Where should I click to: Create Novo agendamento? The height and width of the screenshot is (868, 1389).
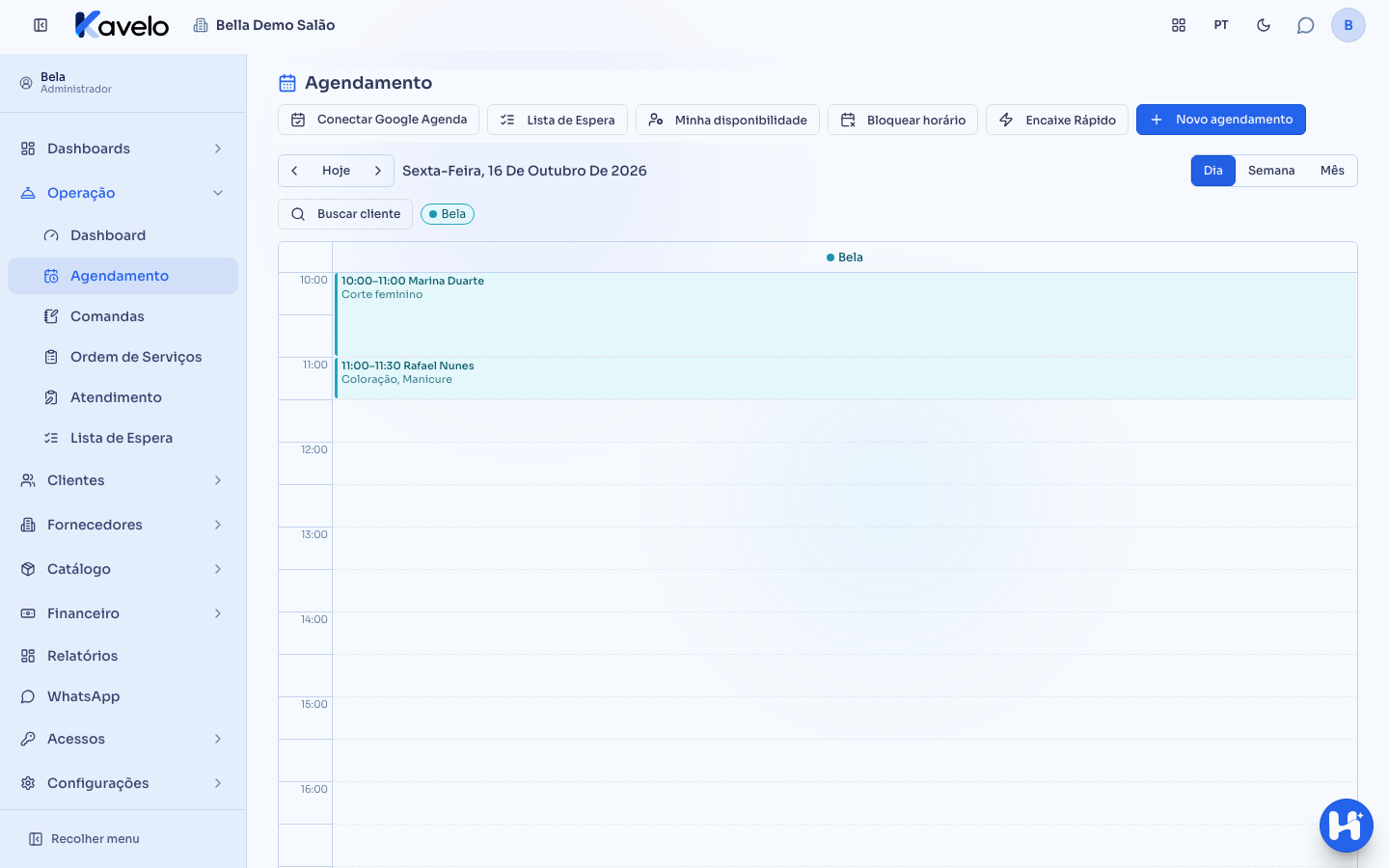1221,120
